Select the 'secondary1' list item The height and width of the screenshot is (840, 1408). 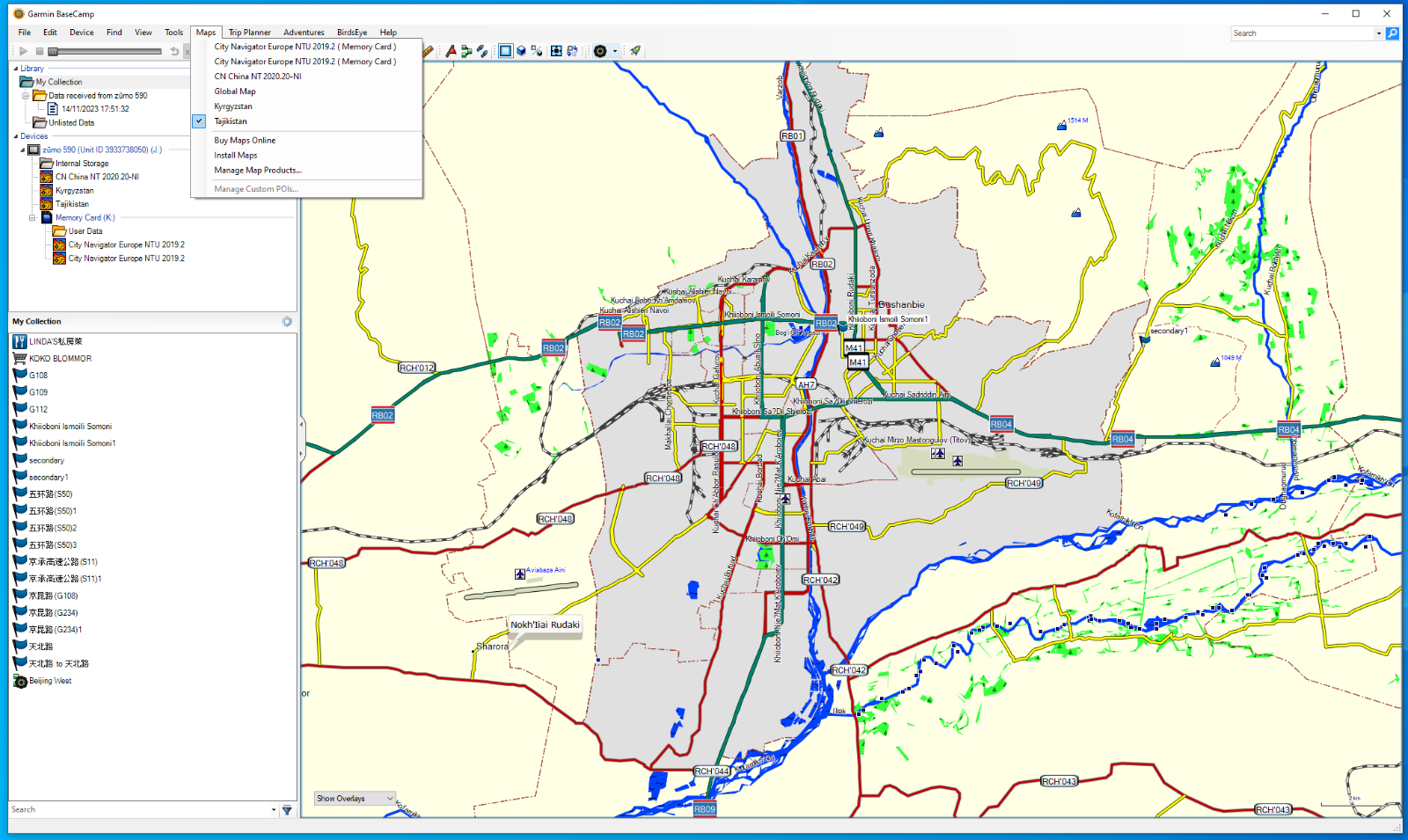40,478
